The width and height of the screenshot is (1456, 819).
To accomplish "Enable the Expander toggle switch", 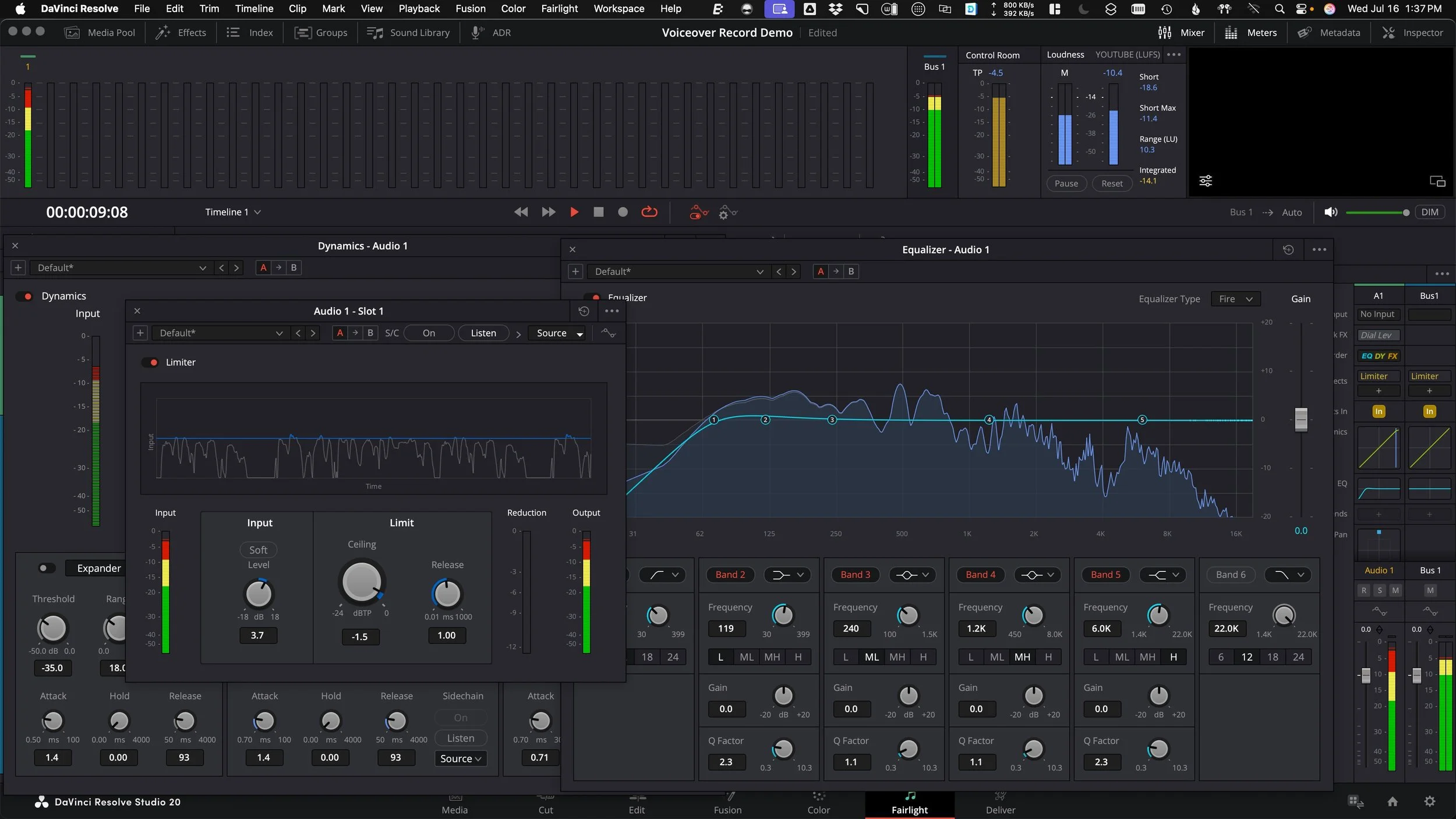I will (46, 569).
